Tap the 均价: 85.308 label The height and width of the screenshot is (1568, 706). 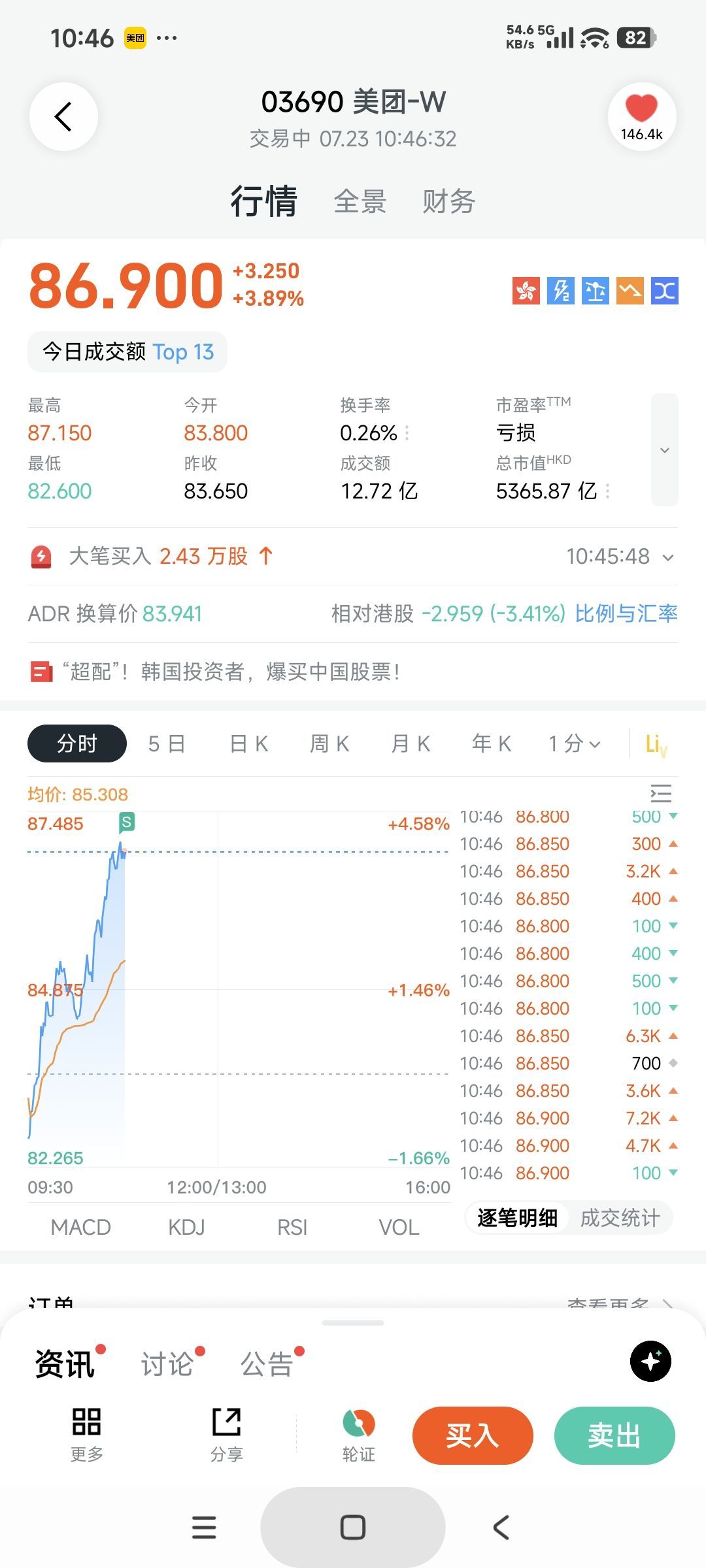[x=78, y=794]
